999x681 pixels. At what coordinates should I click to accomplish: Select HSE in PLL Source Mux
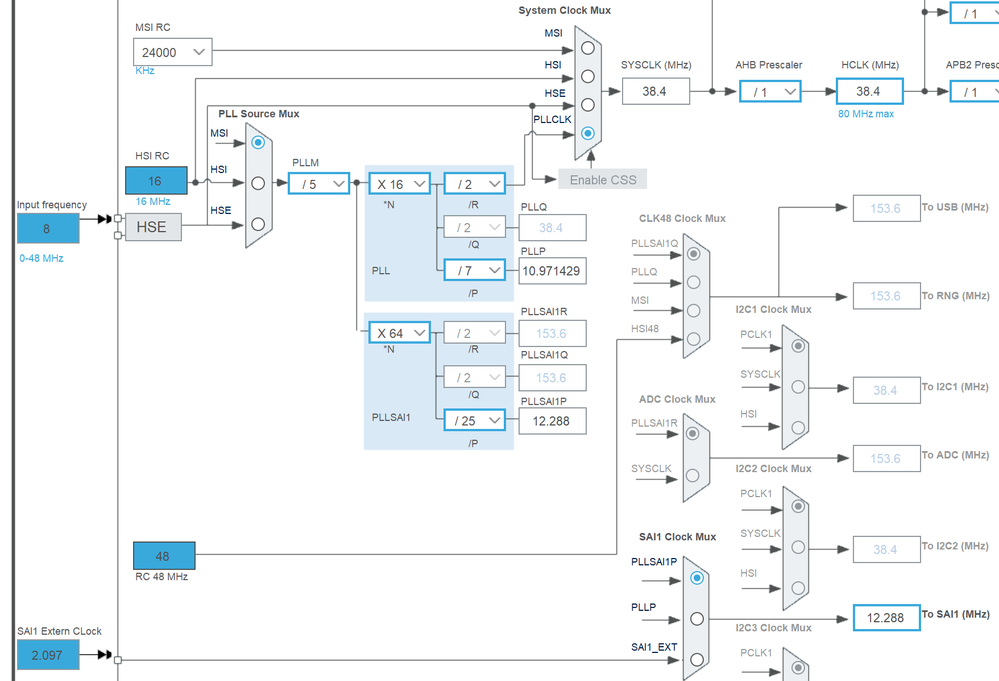[x=258, y=224]
